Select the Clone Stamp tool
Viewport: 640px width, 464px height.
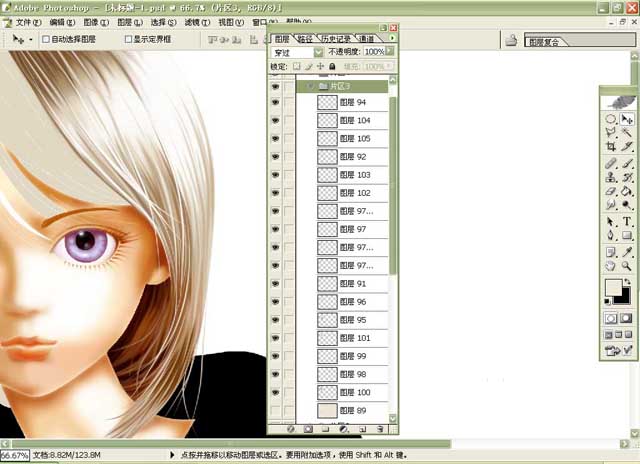click(x=611, y=177)
